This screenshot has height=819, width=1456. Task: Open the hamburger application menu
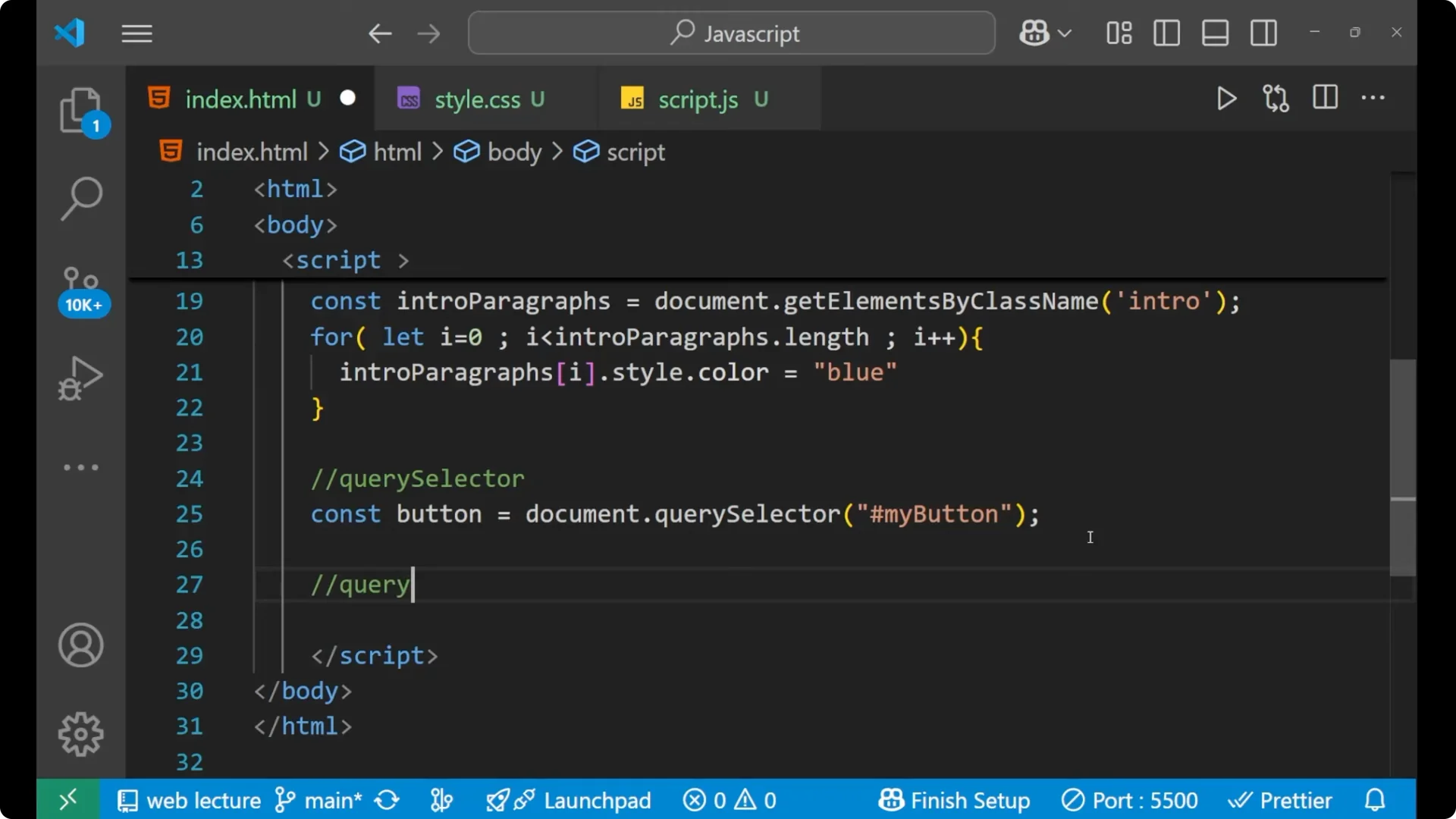(136, 33)
